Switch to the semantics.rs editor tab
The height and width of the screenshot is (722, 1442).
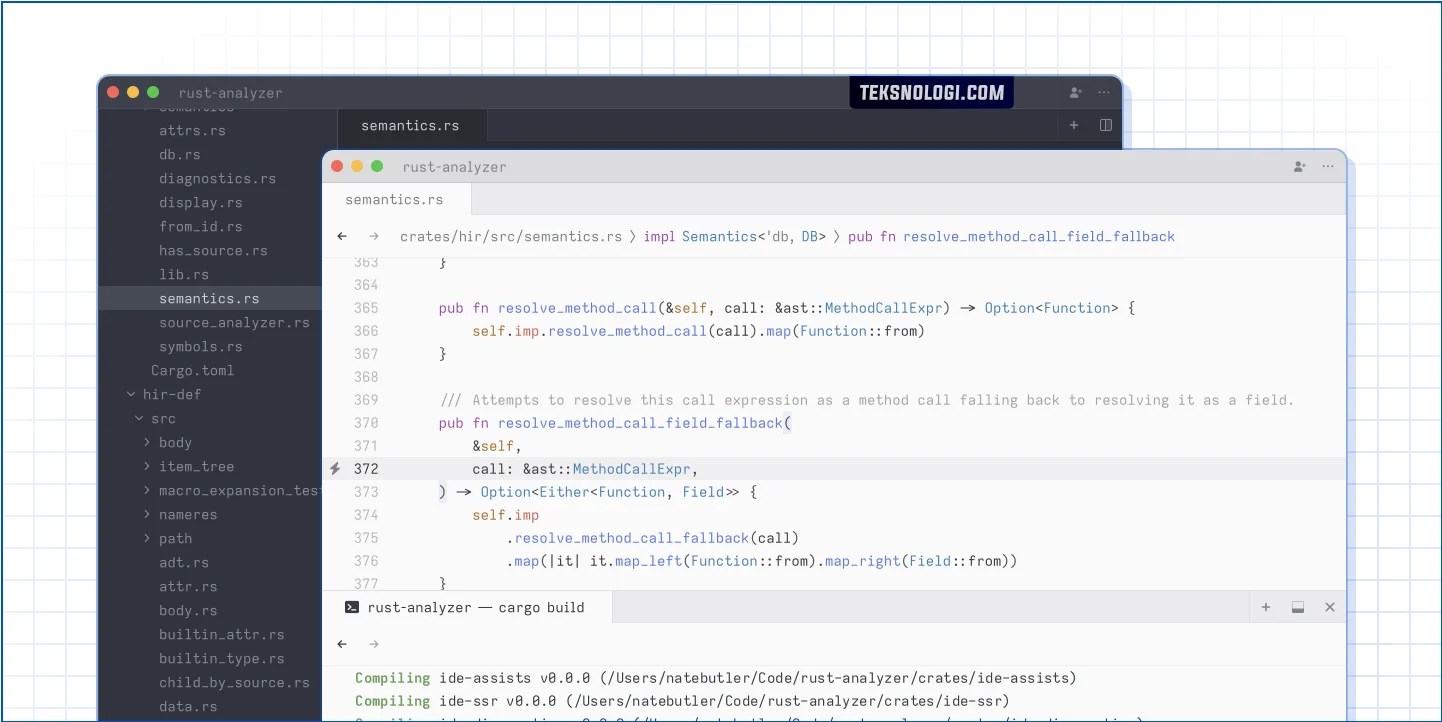click(395, 199)
